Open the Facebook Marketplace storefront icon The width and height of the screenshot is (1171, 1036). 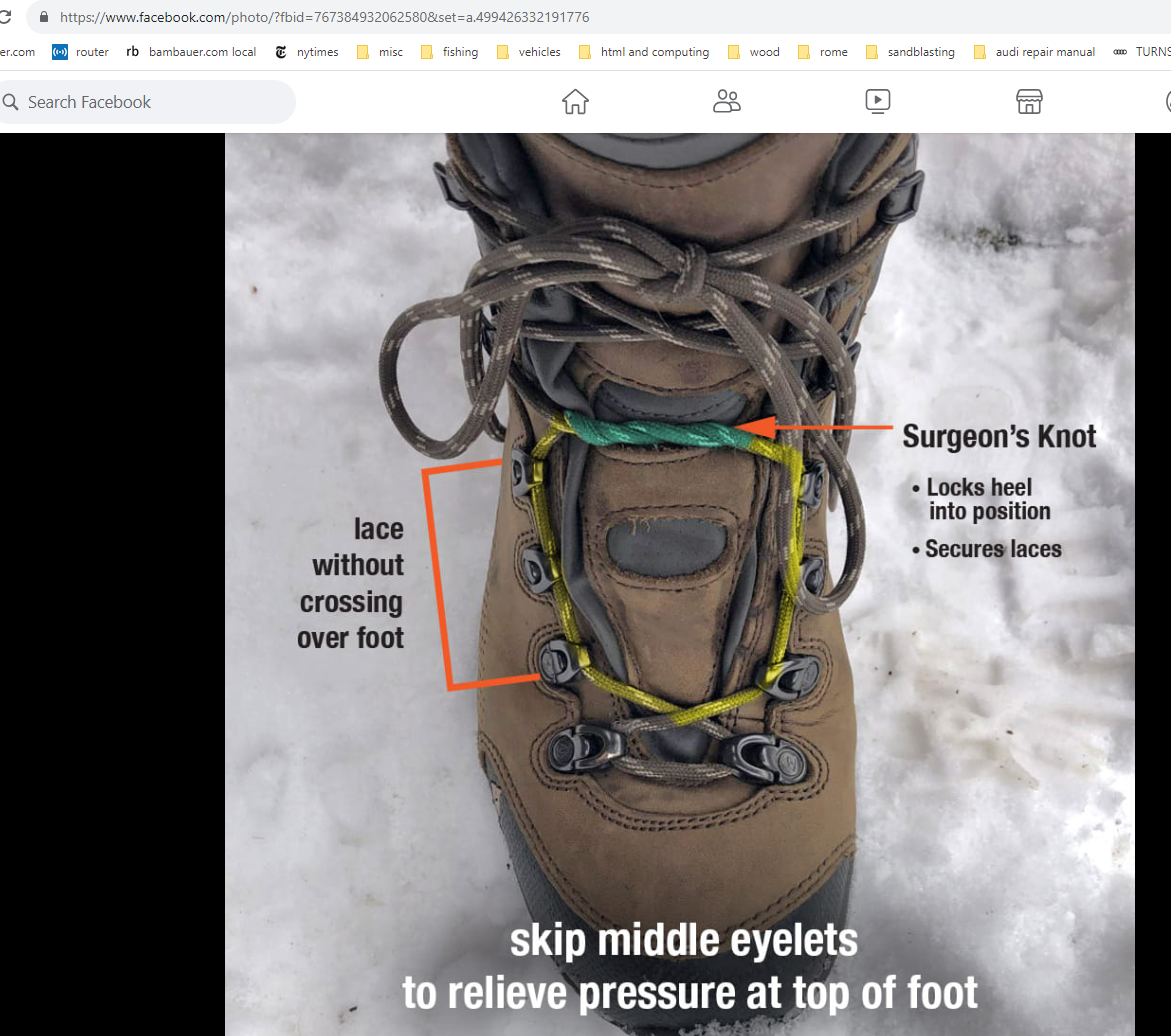click(x=1029, y=101)
